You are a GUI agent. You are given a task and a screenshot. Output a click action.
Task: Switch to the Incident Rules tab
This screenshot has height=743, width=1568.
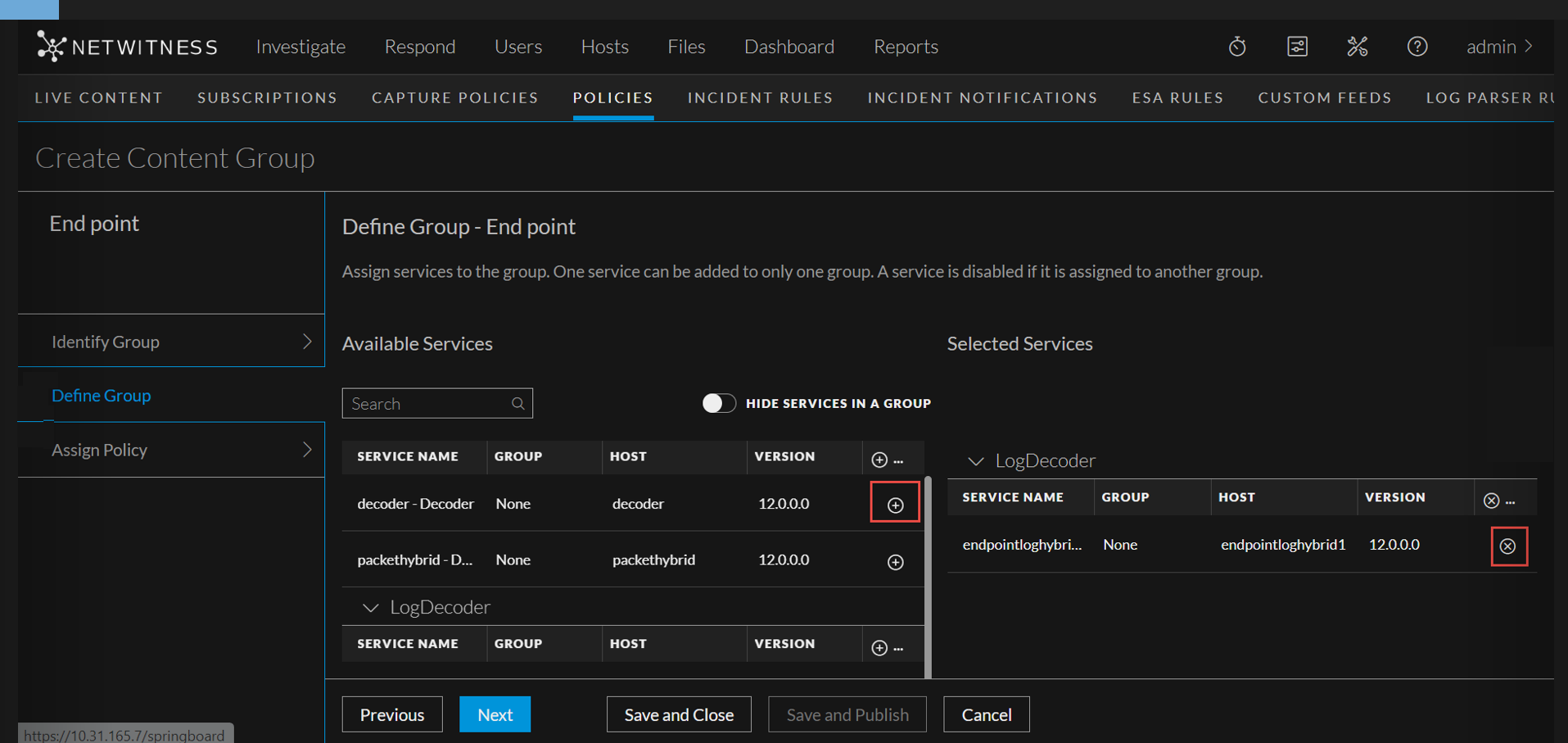760,97
